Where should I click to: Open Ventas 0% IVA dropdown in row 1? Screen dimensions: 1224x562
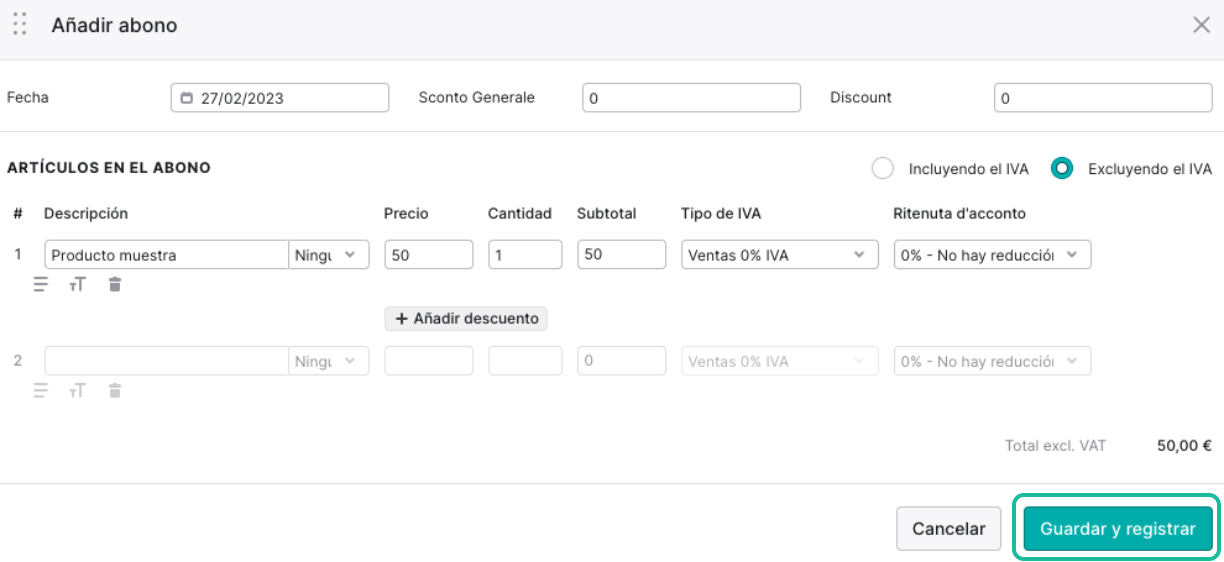pyautogui.click(x=779, y=255)
